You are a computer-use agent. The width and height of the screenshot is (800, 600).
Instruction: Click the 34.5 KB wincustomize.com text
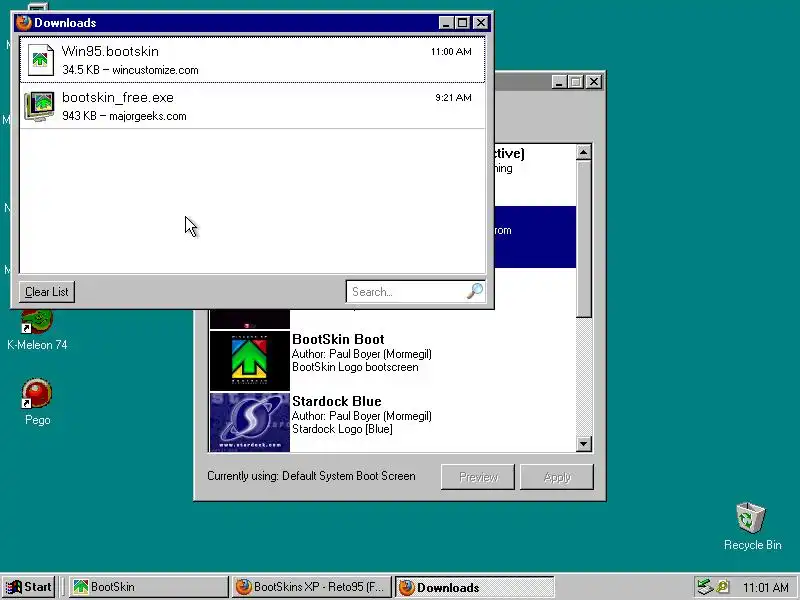[130, 70]
